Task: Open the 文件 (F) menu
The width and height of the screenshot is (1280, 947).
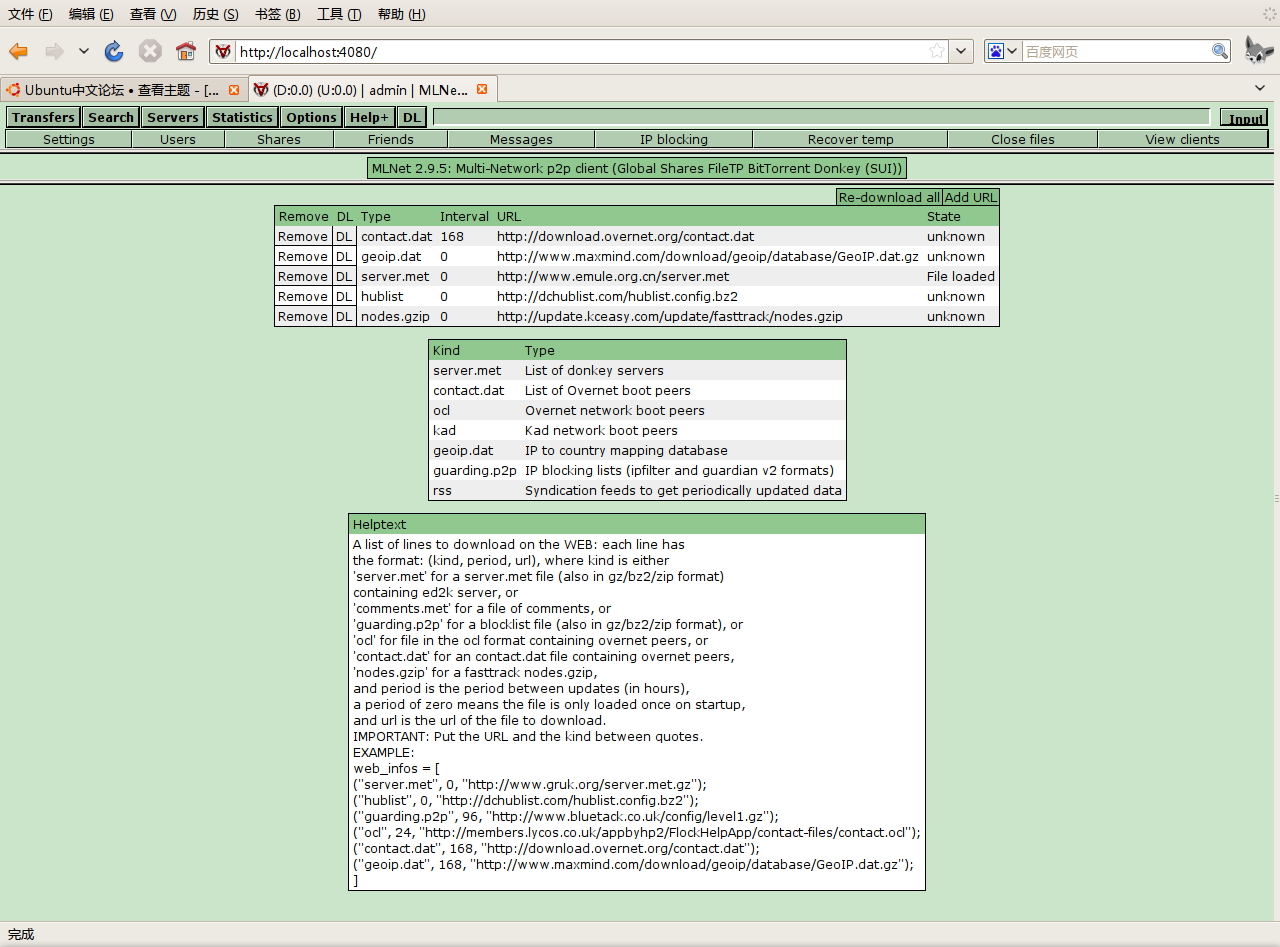Action: tap(30, 14)
